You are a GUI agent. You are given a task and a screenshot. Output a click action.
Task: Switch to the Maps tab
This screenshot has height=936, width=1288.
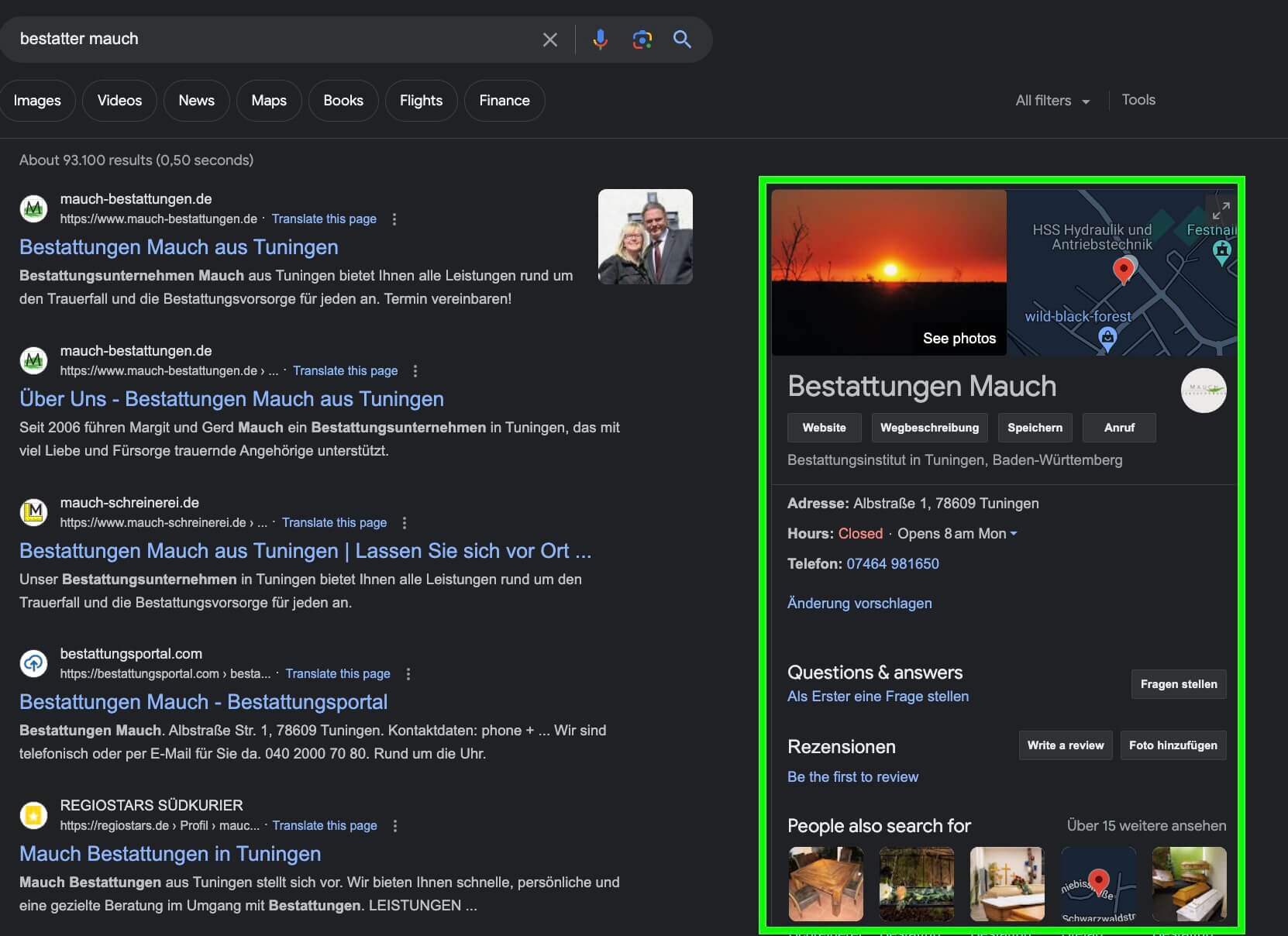[269, 101]
